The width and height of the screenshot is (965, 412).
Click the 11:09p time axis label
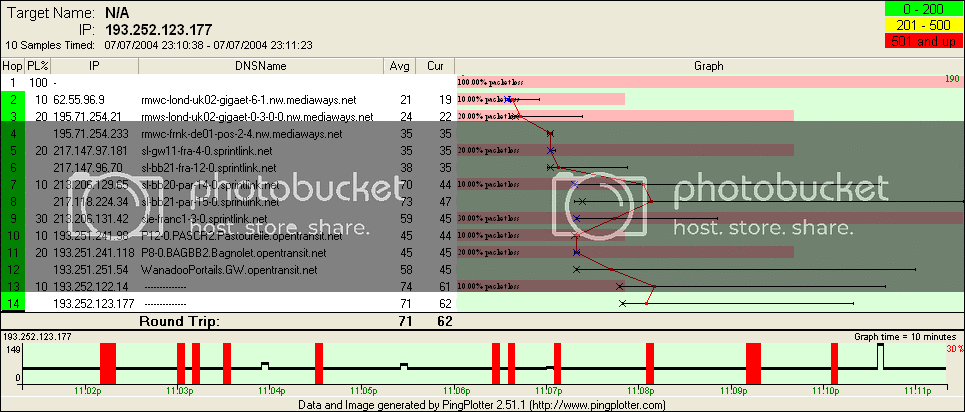tap(734, 390)
